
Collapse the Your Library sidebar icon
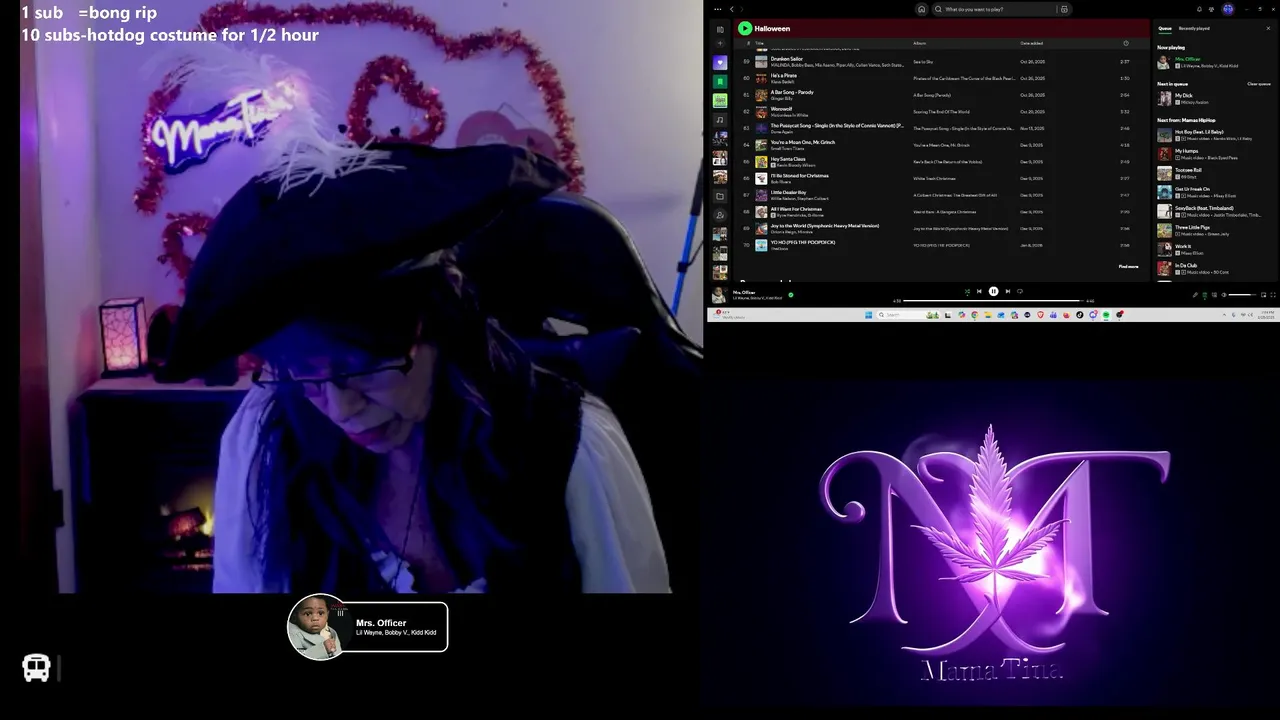(x=720, y=29)
